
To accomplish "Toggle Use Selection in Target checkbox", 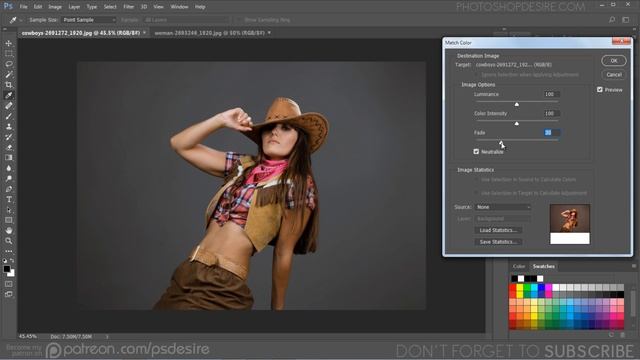I will [476, 193].
